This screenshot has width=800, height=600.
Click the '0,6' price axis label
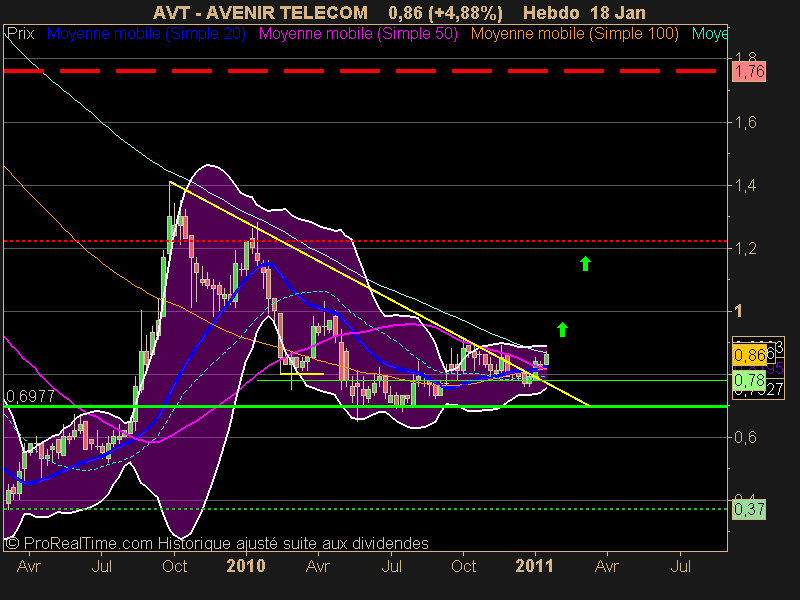(745, 438)
